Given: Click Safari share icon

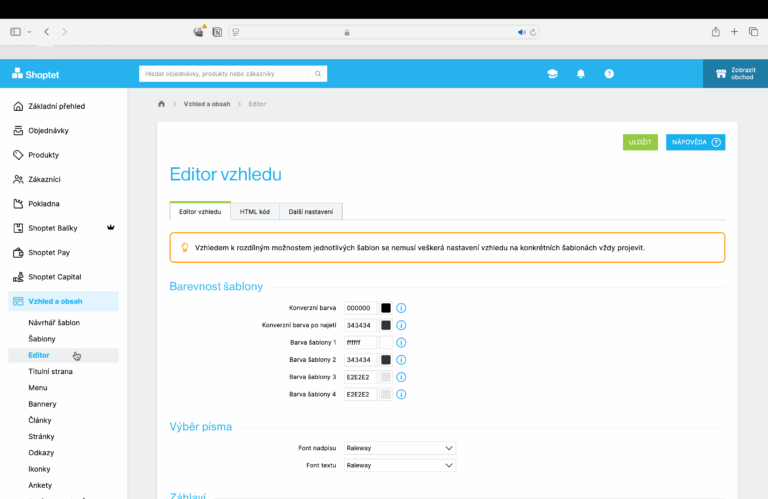Looking at the screenshot, I should (716, 32).
